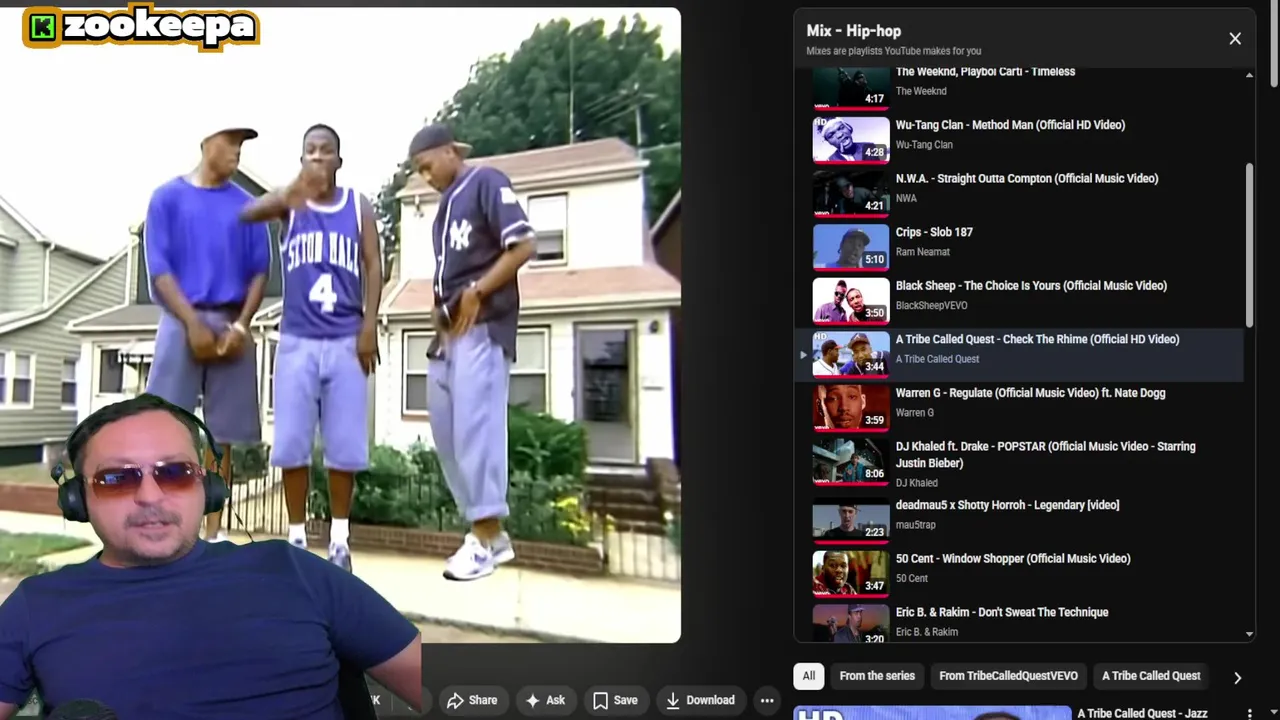Click channel name BlackSheepVEVO

(931, 305)
